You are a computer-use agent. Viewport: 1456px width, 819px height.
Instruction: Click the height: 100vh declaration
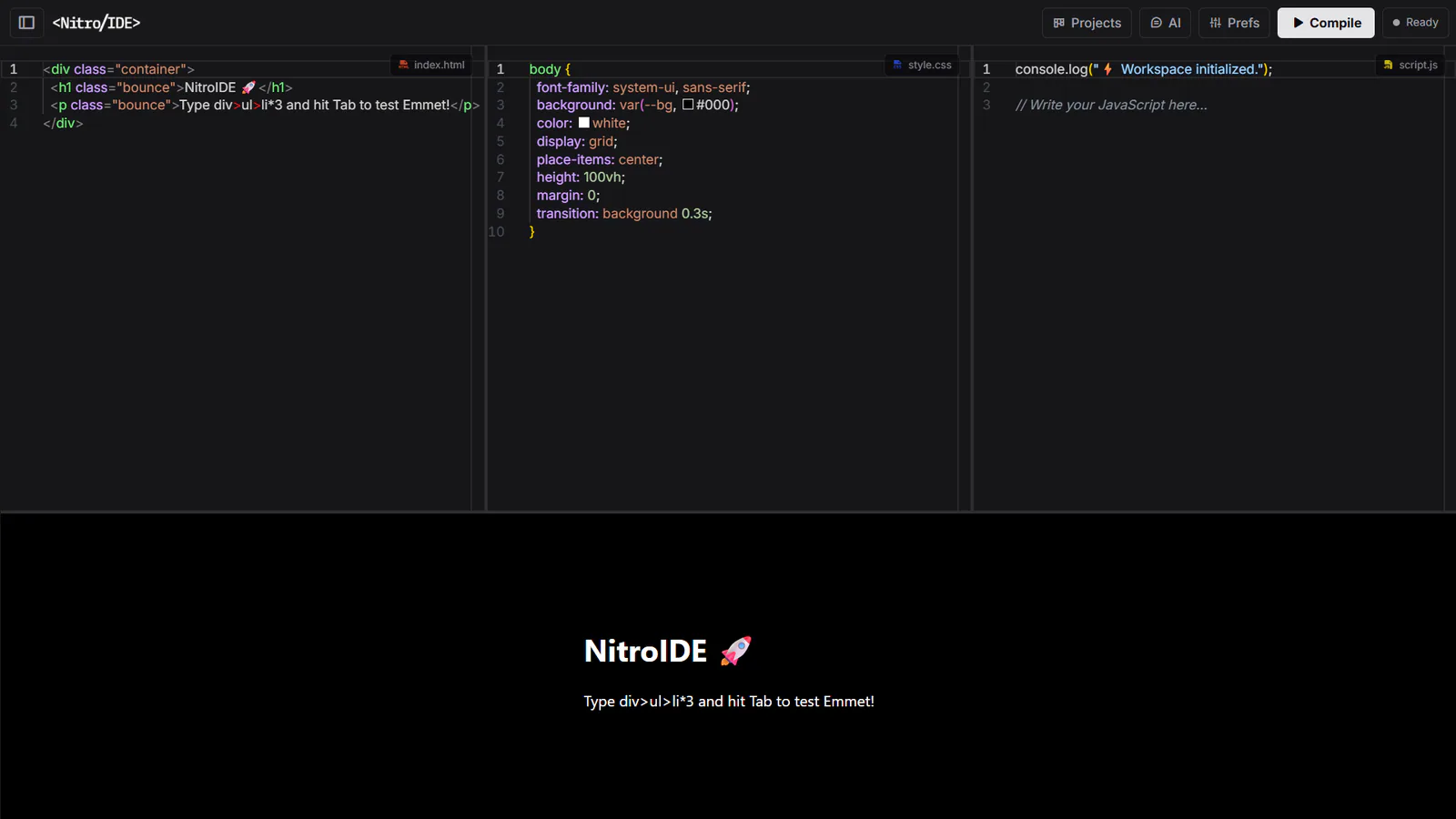[x=581, y=177]
